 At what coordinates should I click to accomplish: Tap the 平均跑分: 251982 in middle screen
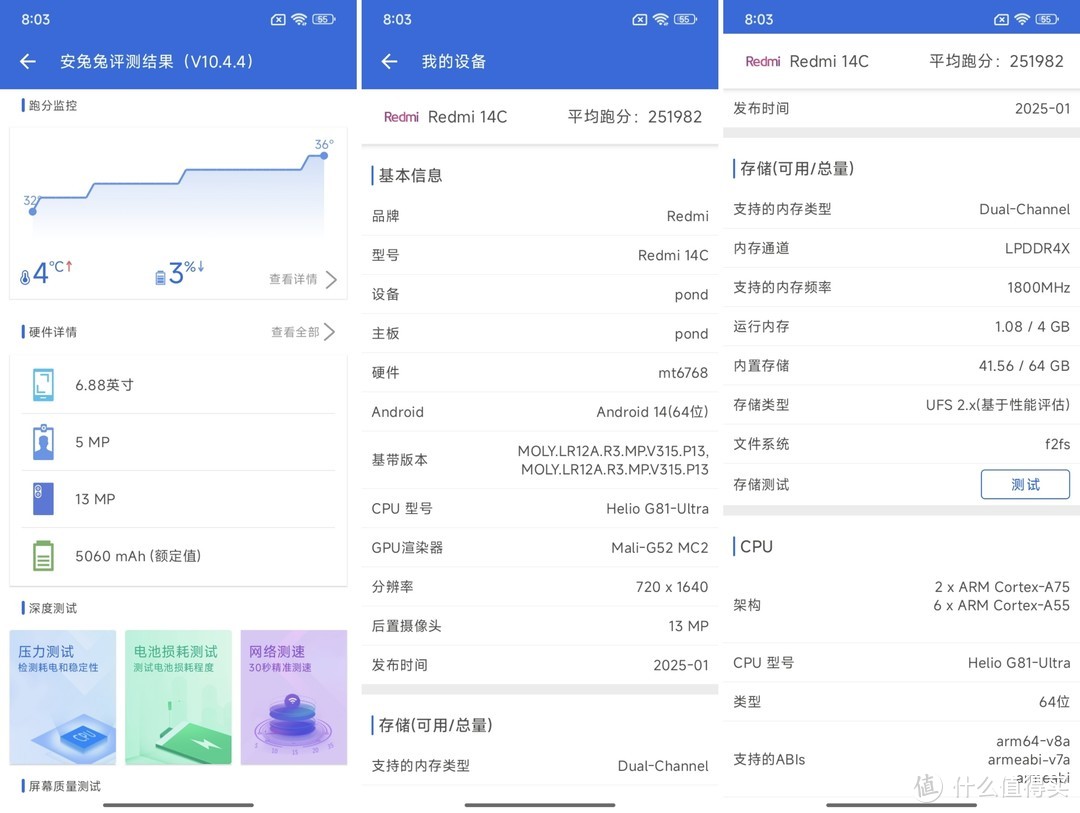tap(634, 117)
